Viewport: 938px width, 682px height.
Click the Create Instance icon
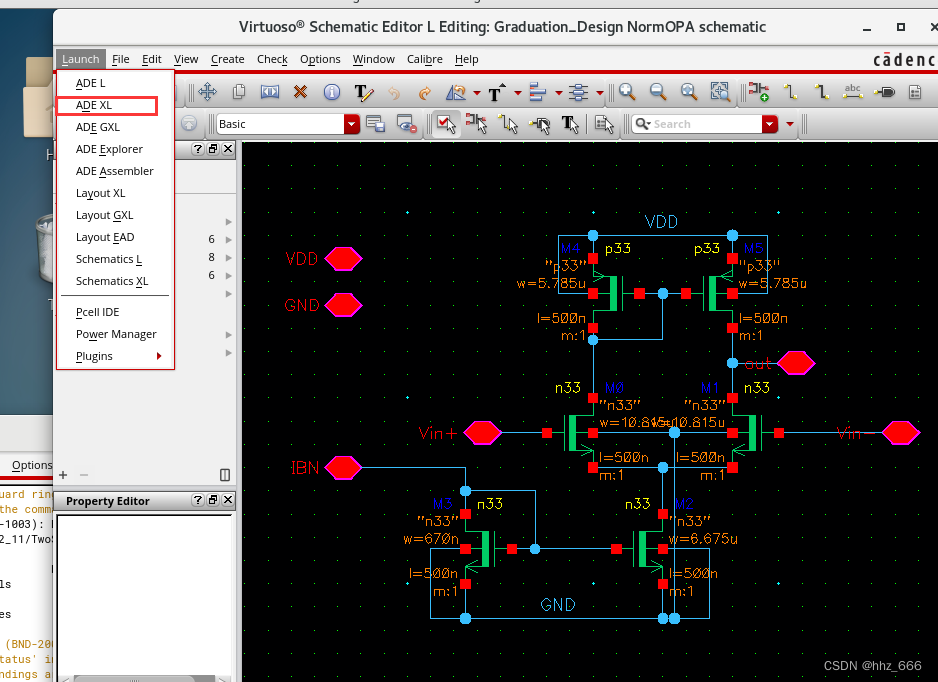point(759,92)
